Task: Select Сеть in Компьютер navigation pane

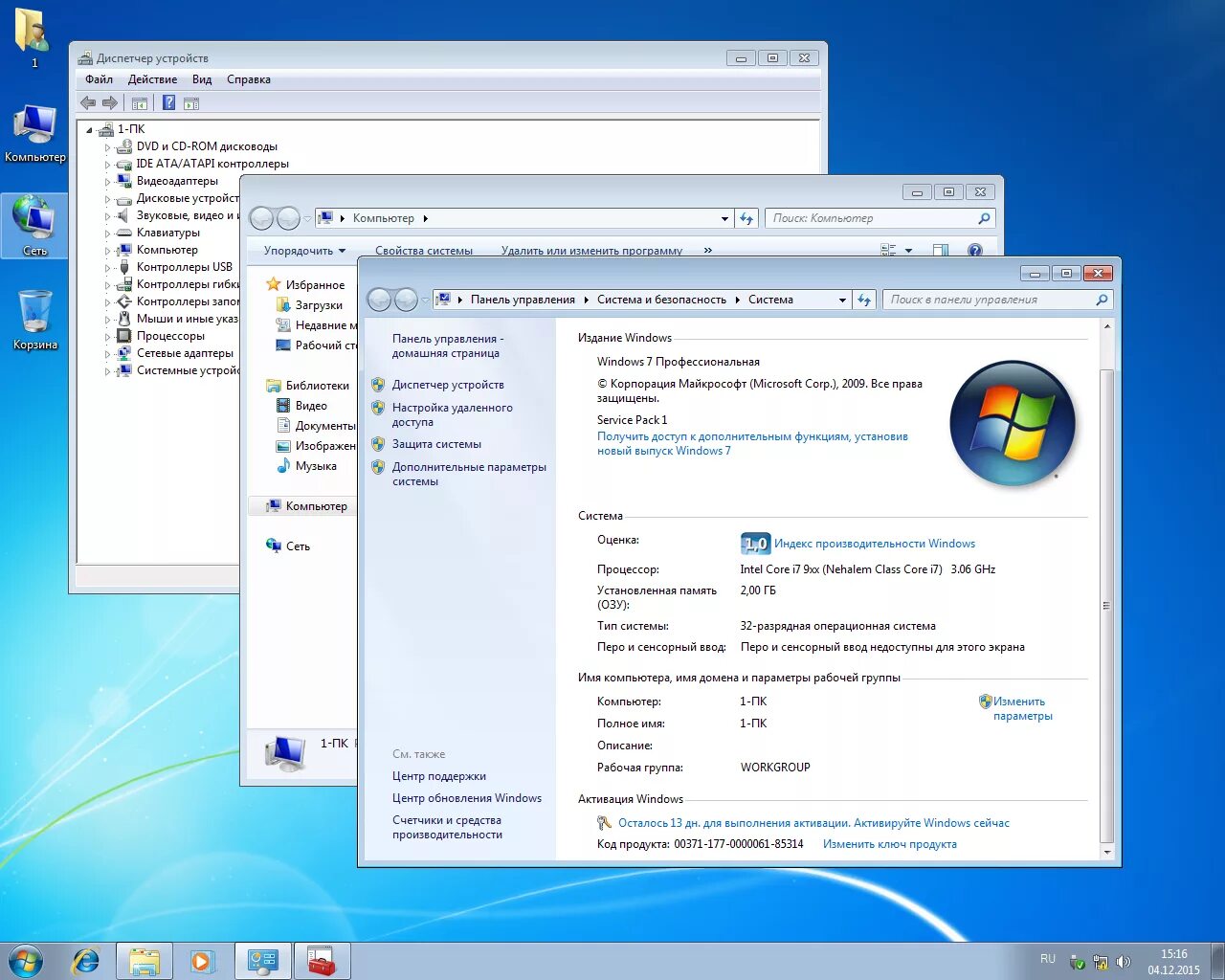Action: coord(298,546)
